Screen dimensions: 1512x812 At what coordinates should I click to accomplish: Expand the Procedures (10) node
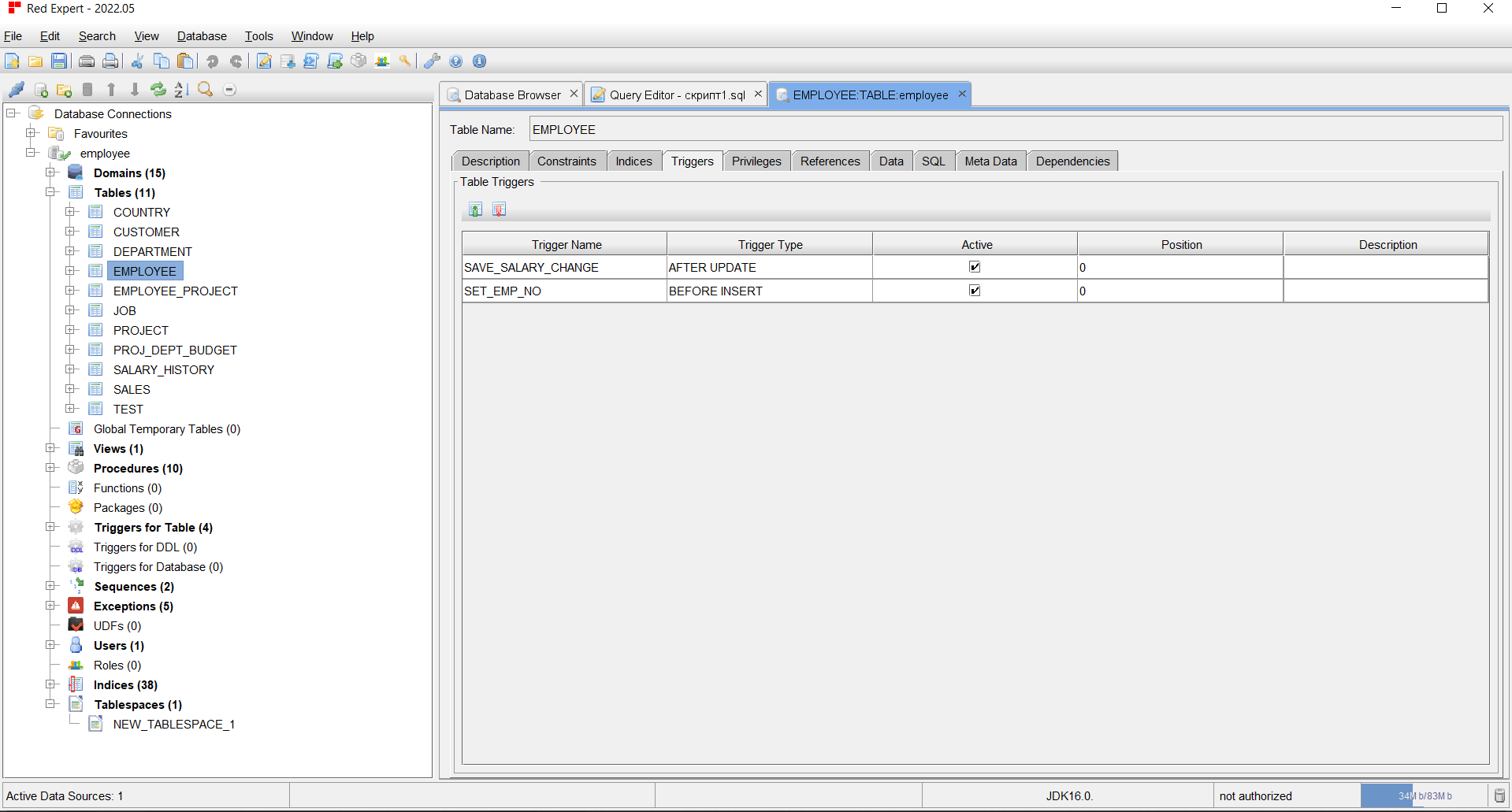tap(51, 468)
